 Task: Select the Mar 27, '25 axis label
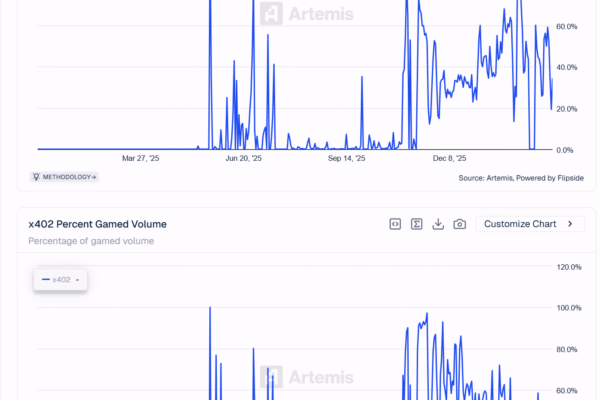click(147, 158)
